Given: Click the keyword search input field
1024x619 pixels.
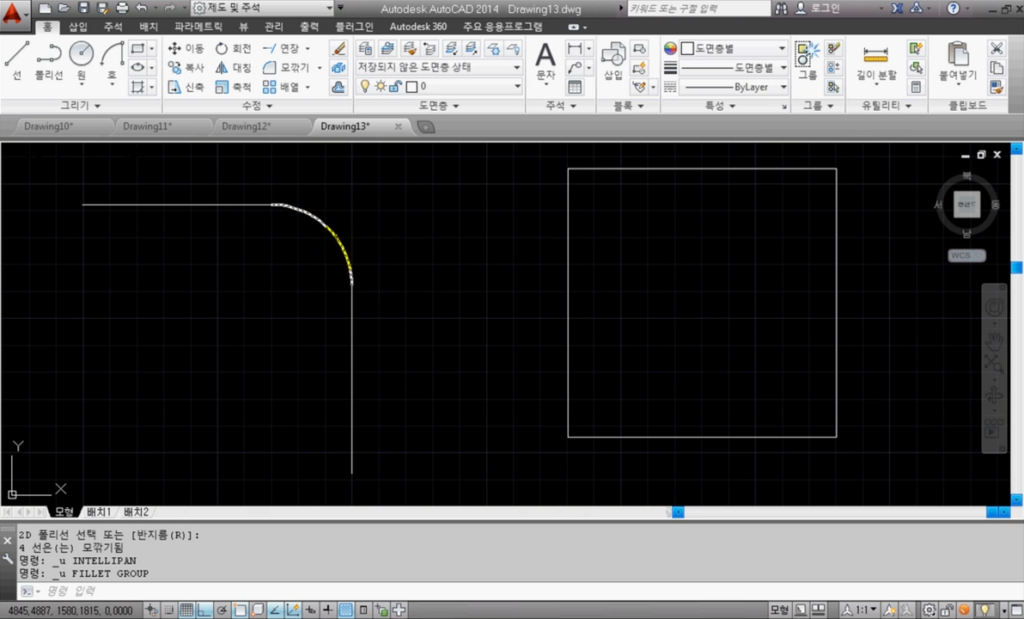Looking at the screenshot, I should click(x=699, y=8).
